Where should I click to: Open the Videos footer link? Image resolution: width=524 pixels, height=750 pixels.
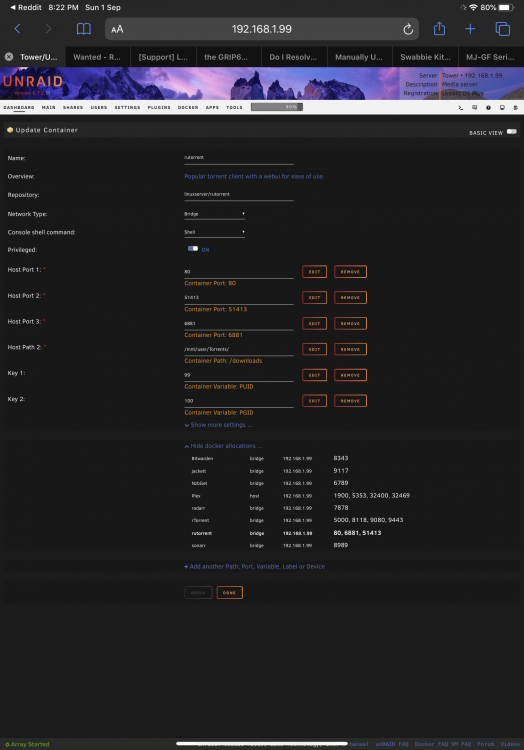tap(510, 744)
